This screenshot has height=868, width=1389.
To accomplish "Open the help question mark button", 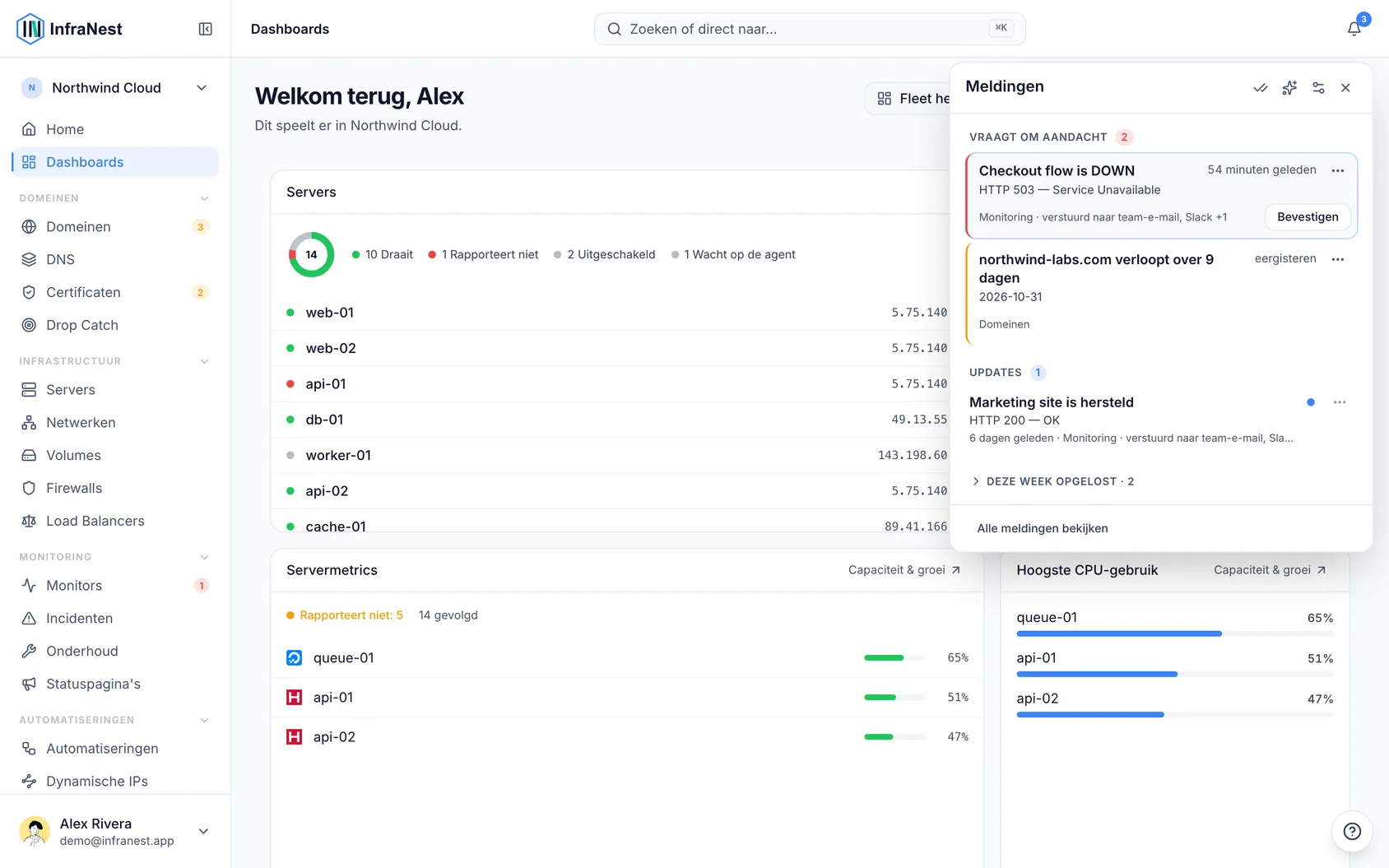I will click(1352, 831).
